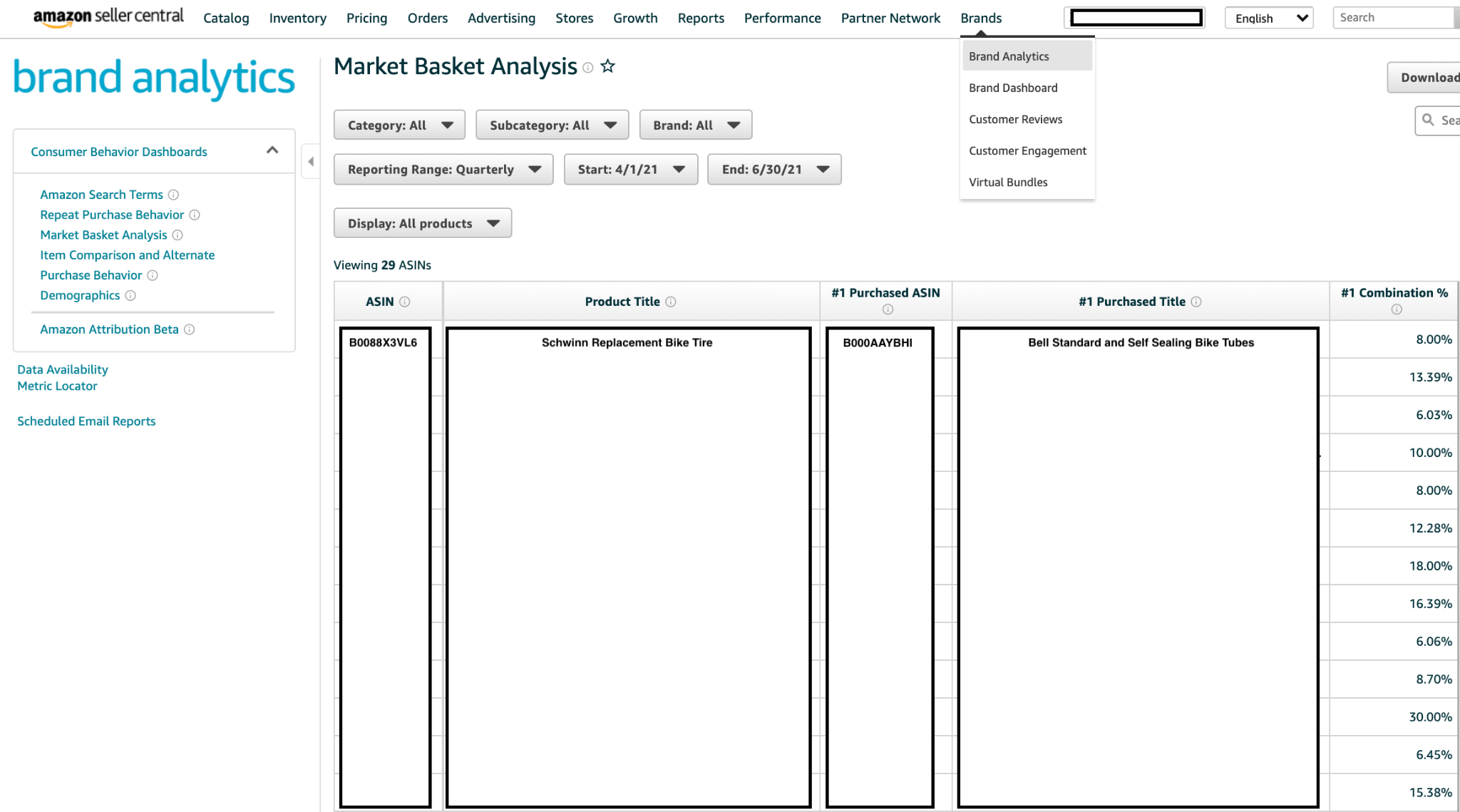The height and width of the screenshot is (812, 1460).
Task: Click info icon beside Market Basket Analysis title
Action: (587, 68)
